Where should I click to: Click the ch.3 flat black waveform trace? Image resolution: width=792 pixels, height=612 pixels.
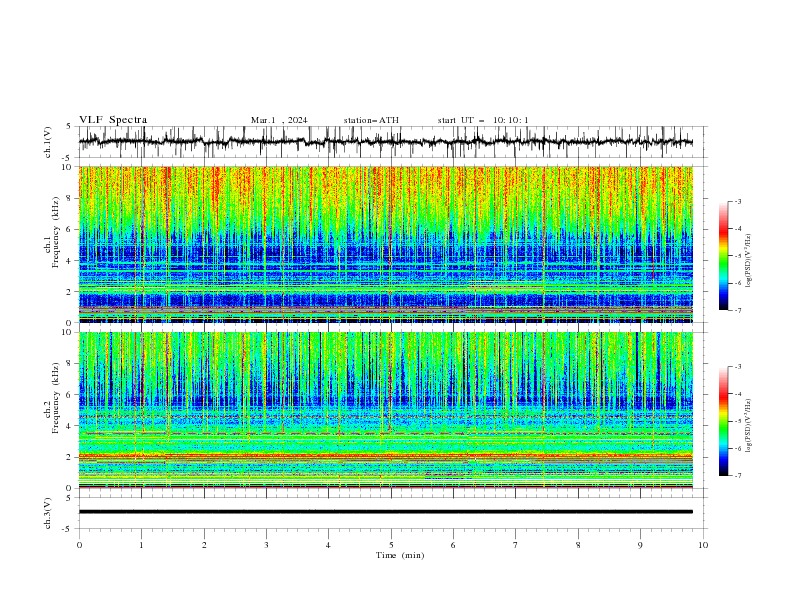[385, 512]
